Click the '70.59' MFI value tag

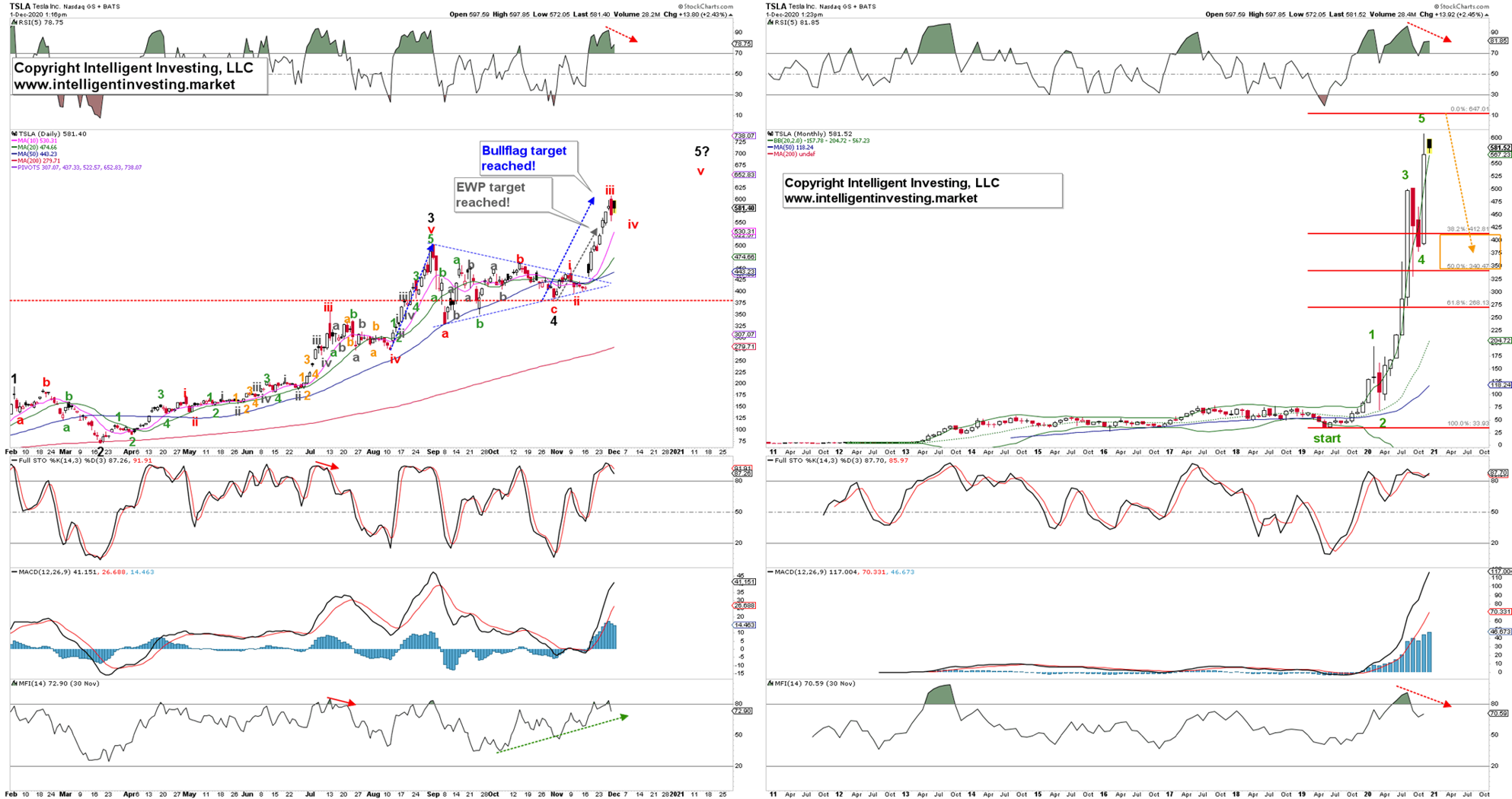click(x=1499, y=714)
